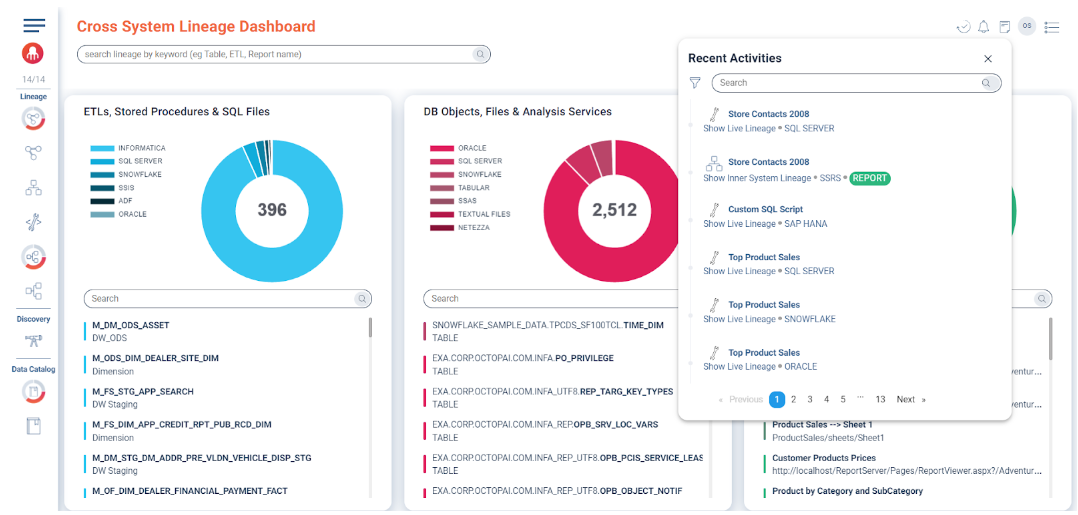Open the recent activities clock icon

[963, 27]
